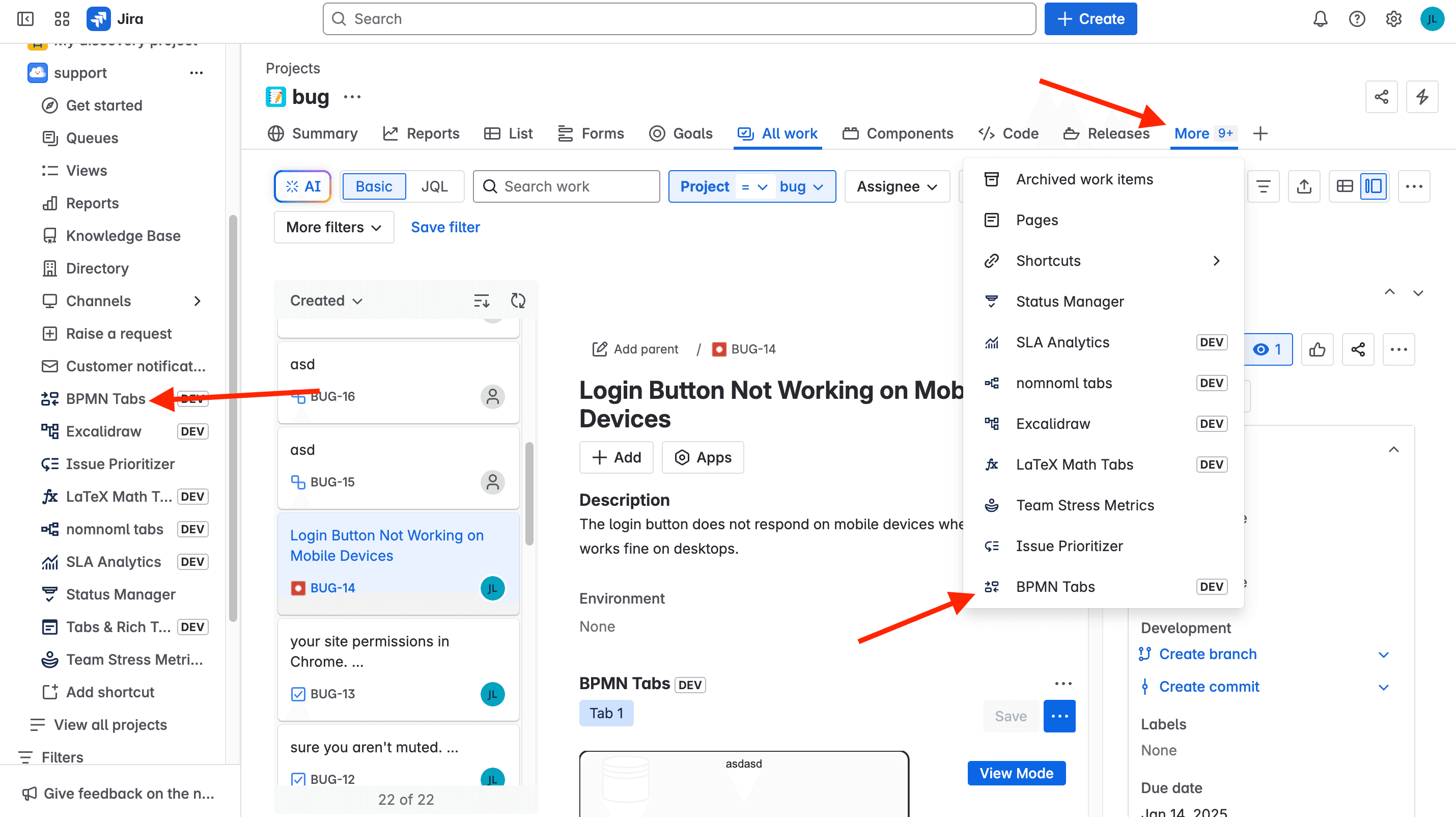This screenshot has height=817, width=1456.
Task: Click the share icon on the BUG-14 work item
Action: 1358,349
